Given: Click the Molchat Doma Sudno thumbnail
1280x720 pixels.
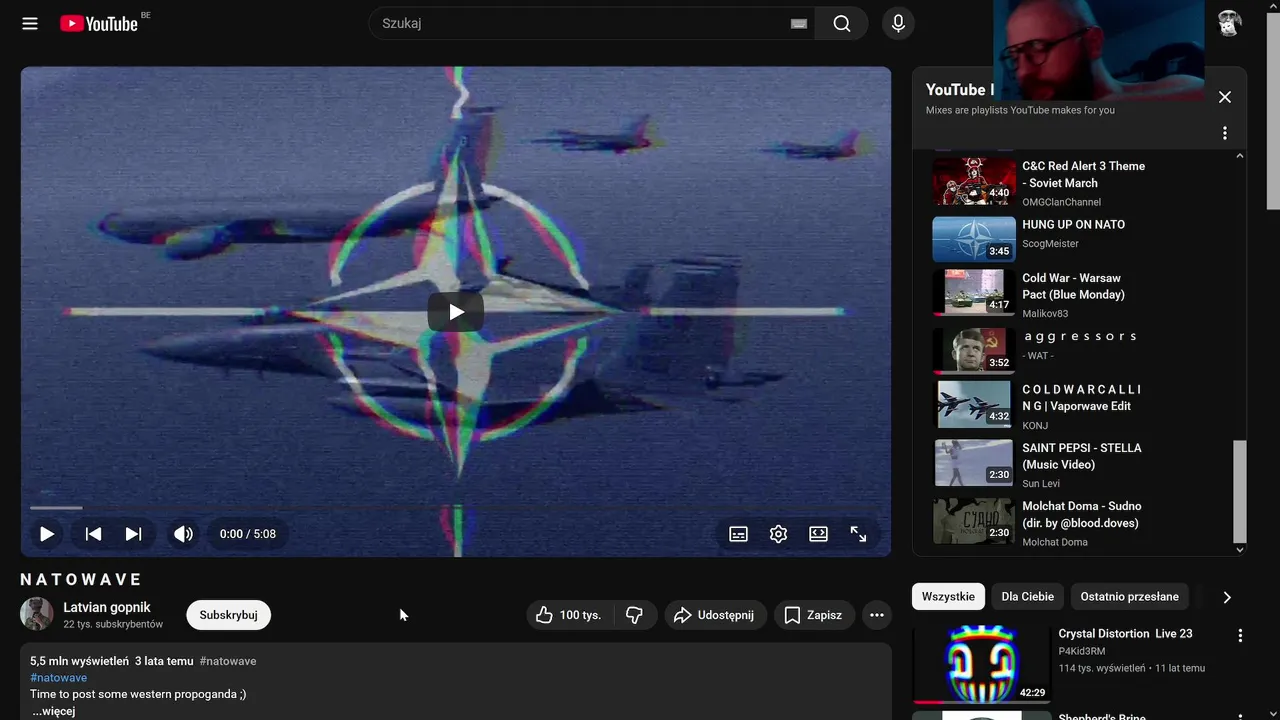Looking at the screenshot, I should point(974,521).
